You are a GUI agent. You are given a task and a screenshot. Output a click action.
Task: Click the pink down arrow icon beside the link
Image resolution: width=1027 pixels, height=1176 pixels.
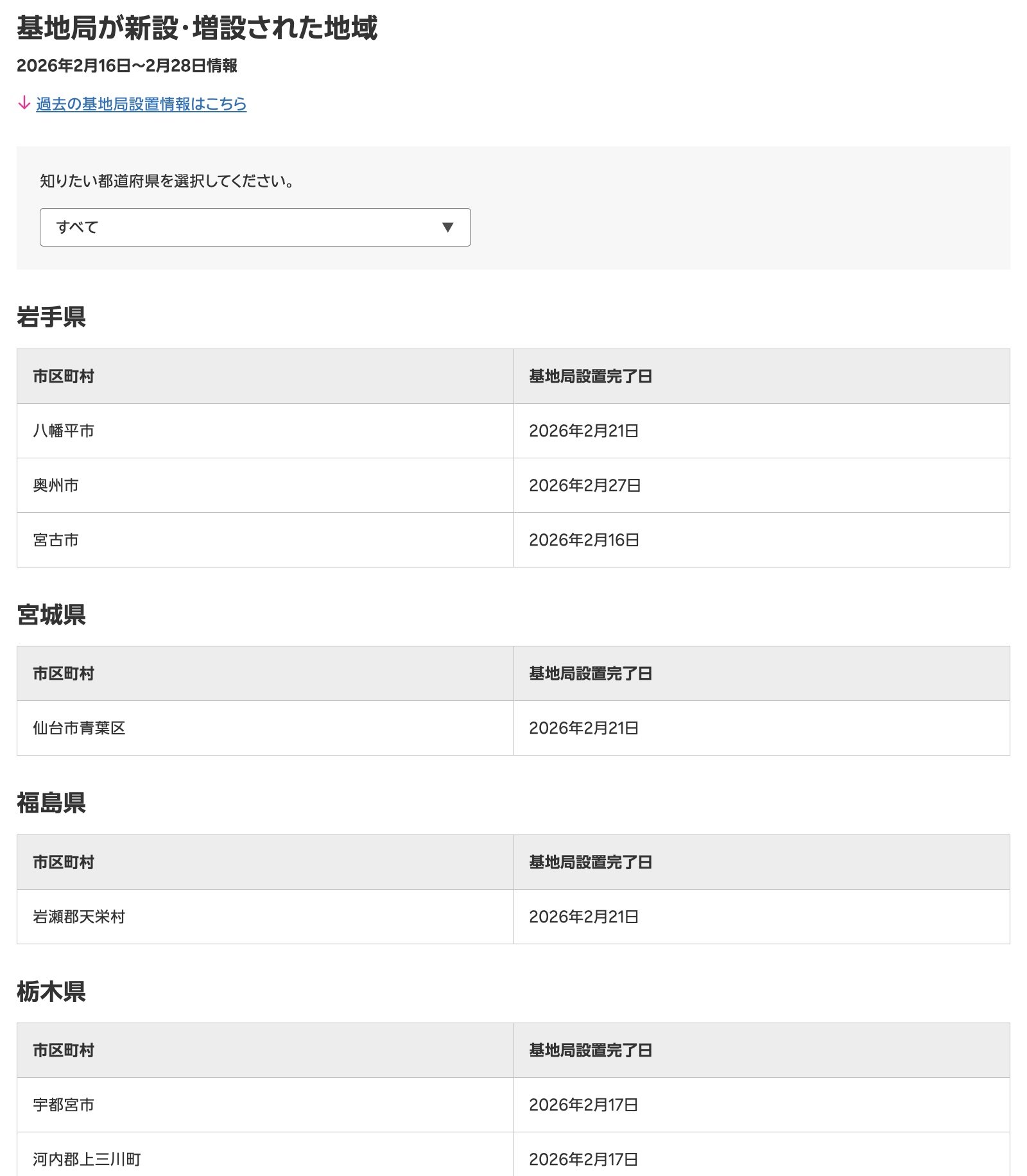24,103
